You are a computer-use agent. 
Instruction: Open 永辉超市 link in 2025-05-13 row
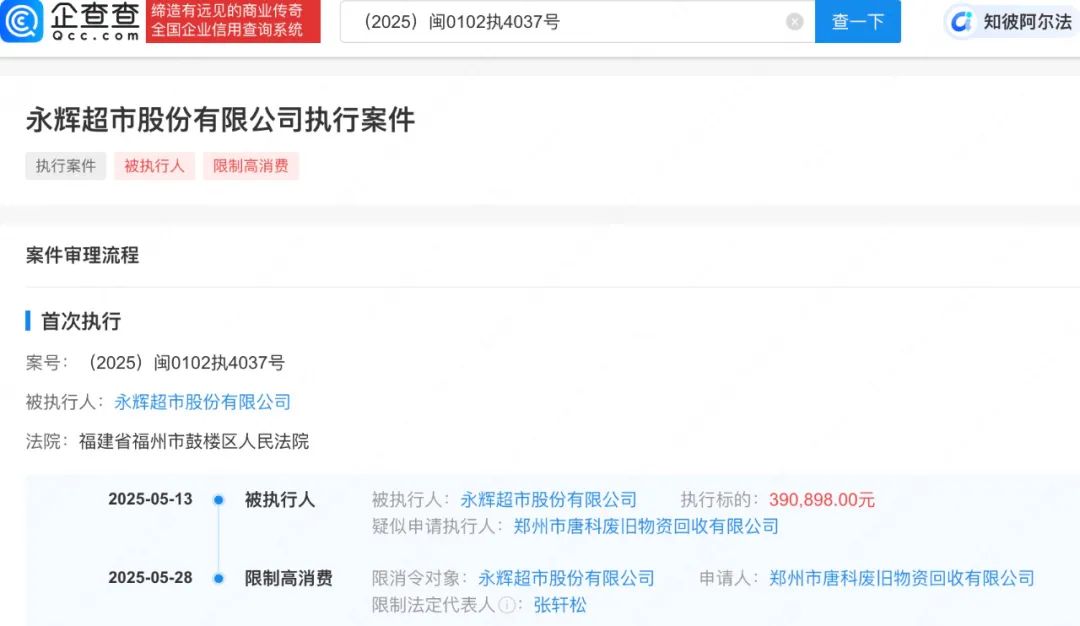548,499
